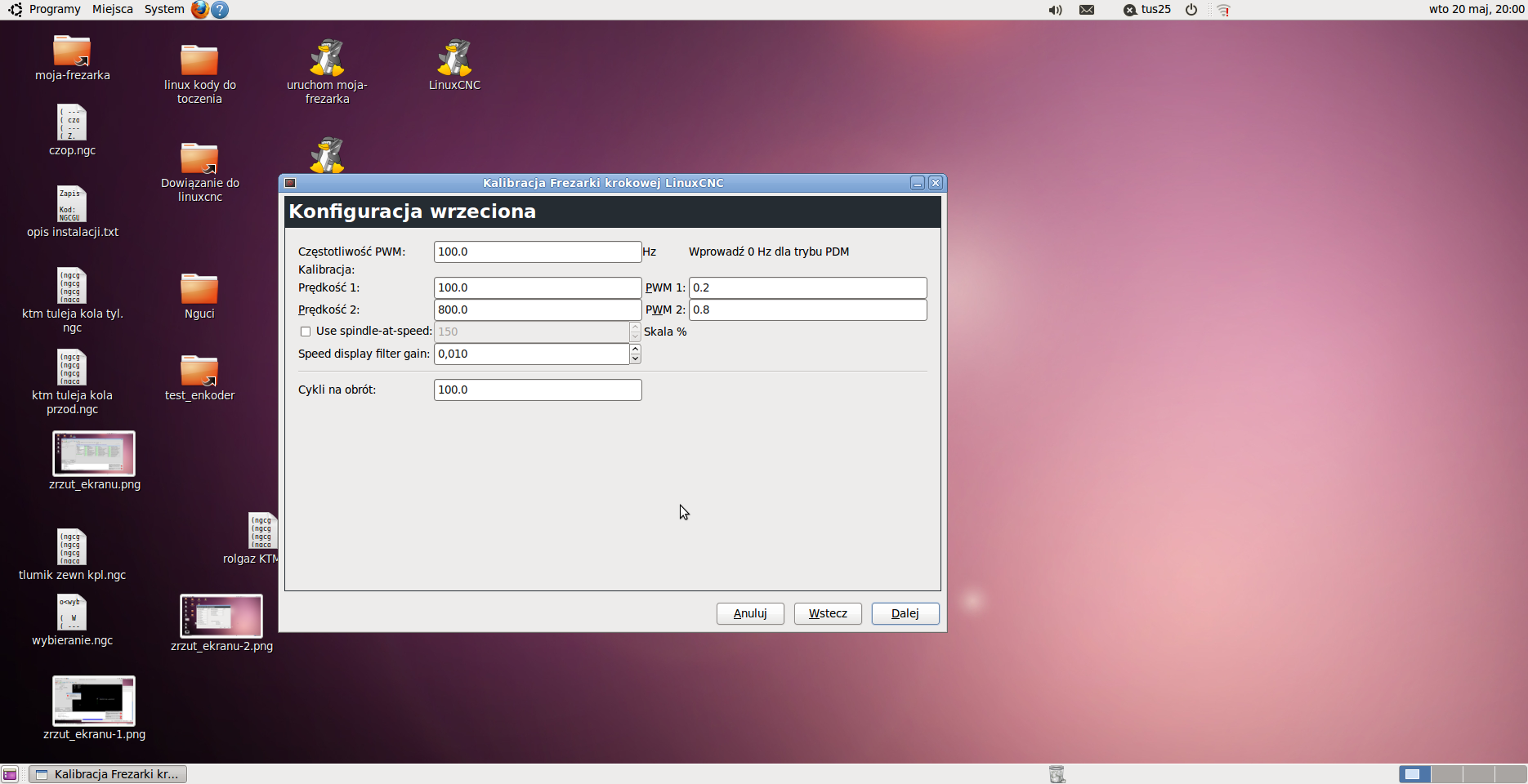The width and height of the screenshot is (1528, 784).
Task: Open the System menu
Action: pyautogui.click(x=164, y=9)
